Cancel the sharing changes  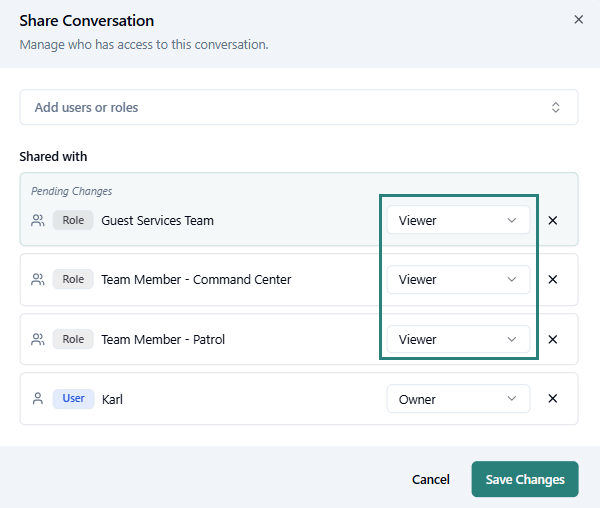[x=431, y=480]
